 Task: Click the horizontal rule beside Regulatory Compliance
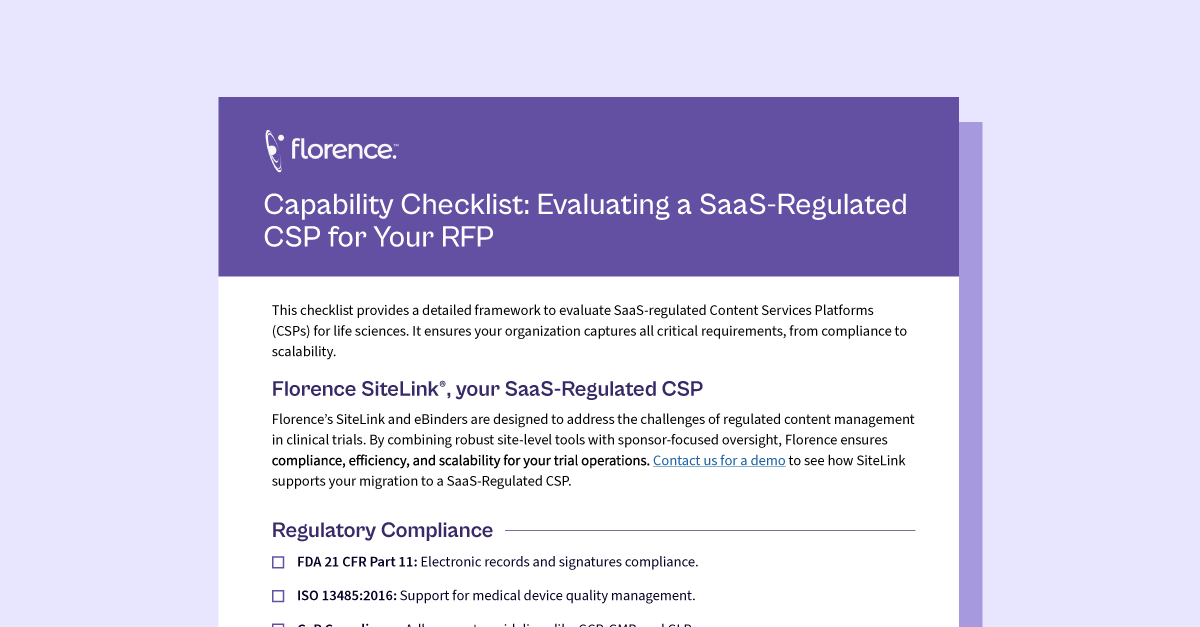(710, 530)
